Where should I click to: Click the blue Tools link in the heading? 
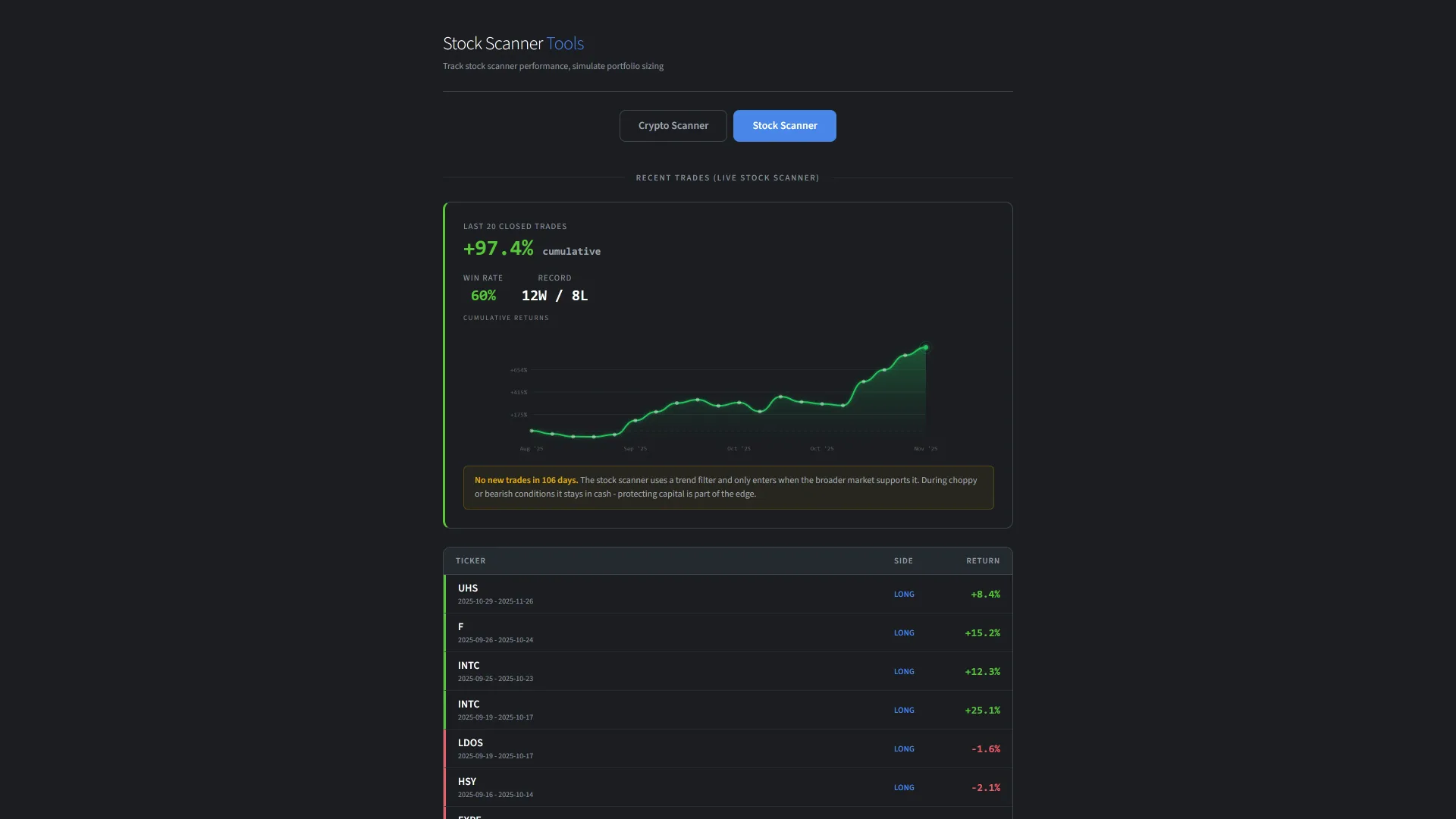tap(564, 43)
